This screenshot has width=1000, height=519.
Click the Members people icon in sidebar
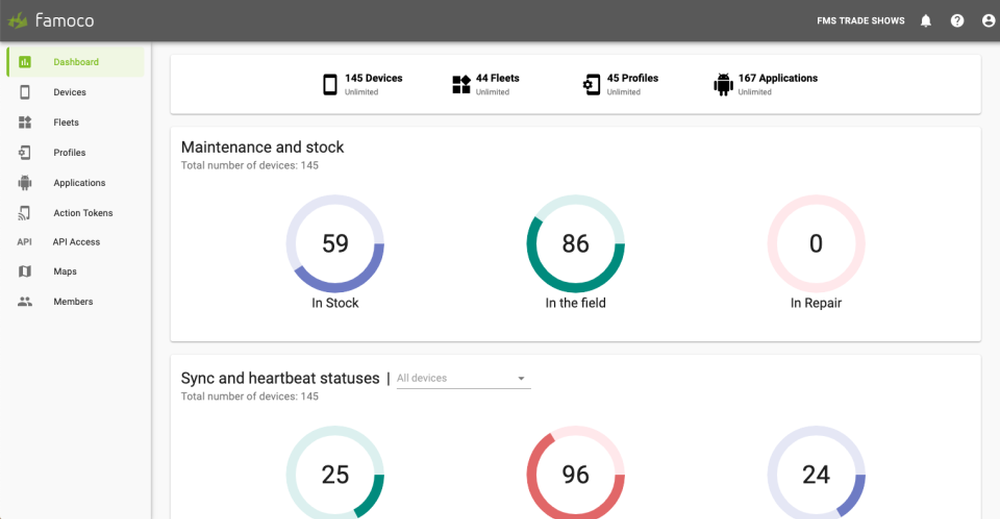pyautogui.click(x=25, y=302)
